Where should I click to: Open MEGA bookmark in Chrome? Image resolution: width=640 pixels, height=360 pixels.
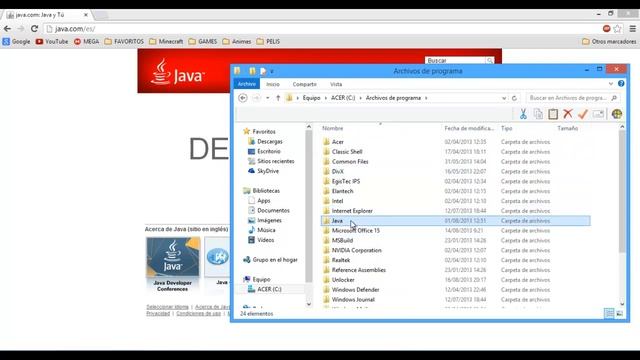87,42
